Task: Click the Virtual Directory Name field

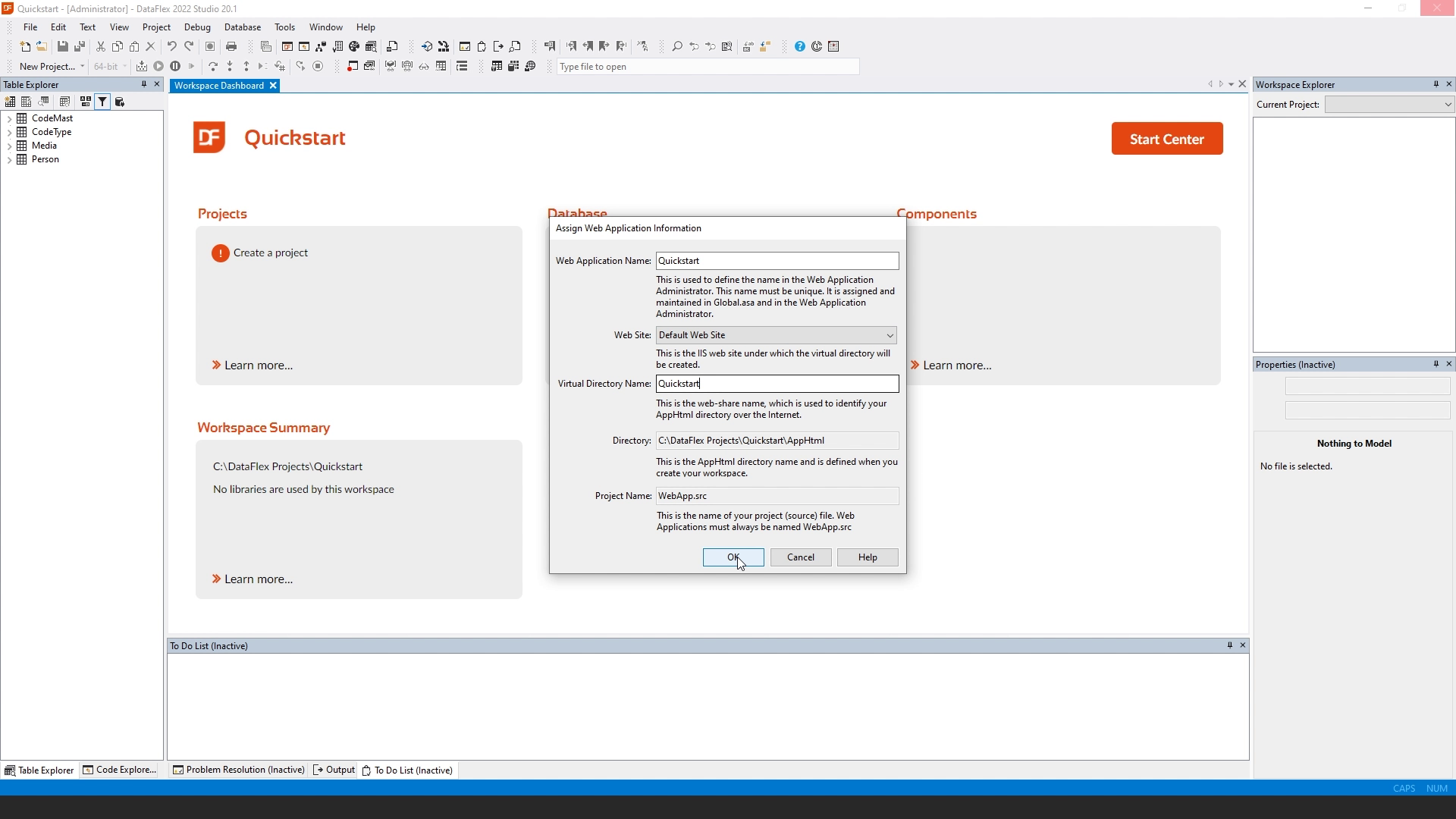Action: point(777,384)
